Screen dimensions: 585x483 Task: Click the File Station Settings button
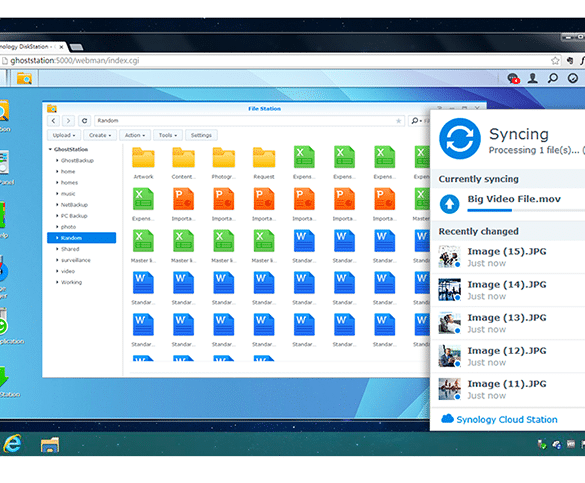[x=201, y=135]
